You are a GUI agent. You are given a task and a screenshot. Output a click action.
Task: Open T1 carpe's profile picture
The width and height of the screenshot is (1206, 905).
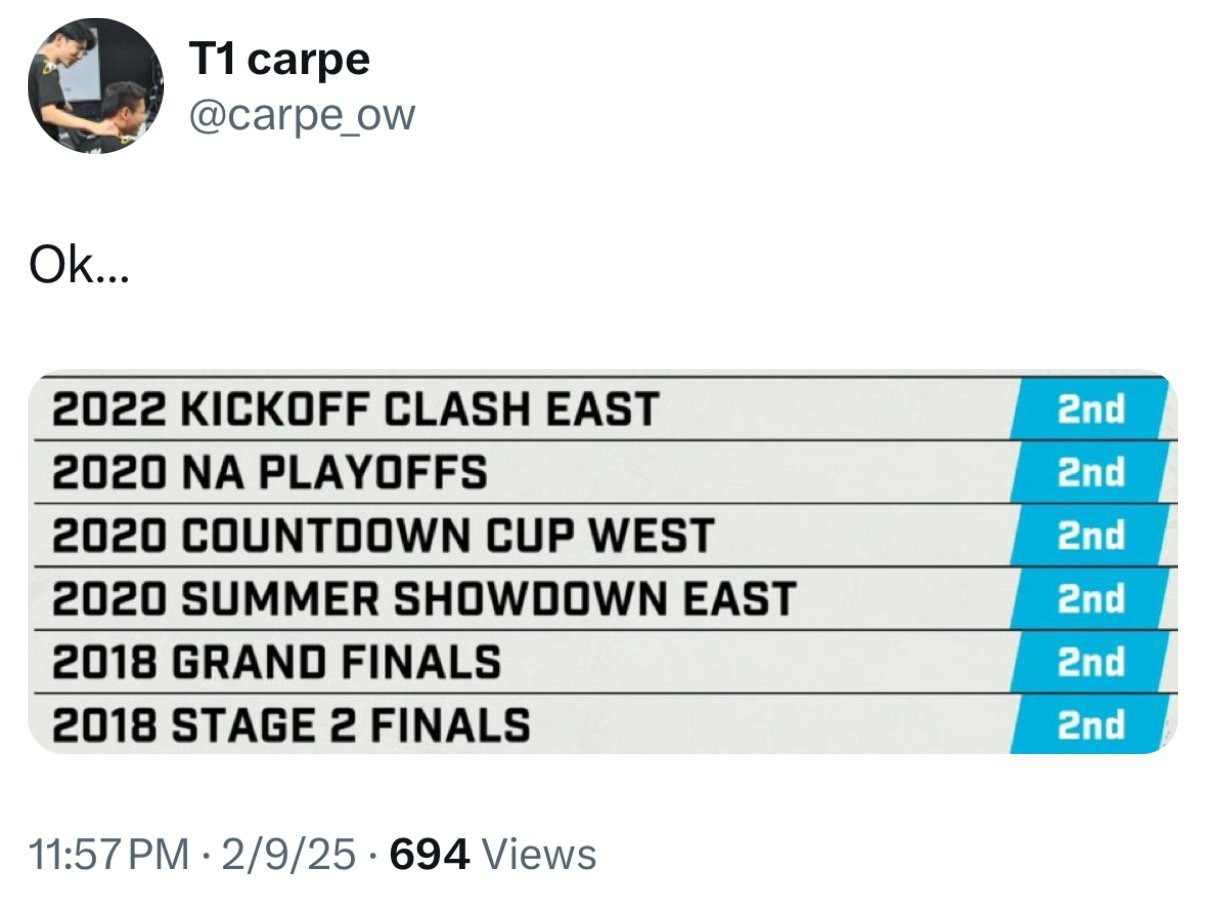point(96,86)
